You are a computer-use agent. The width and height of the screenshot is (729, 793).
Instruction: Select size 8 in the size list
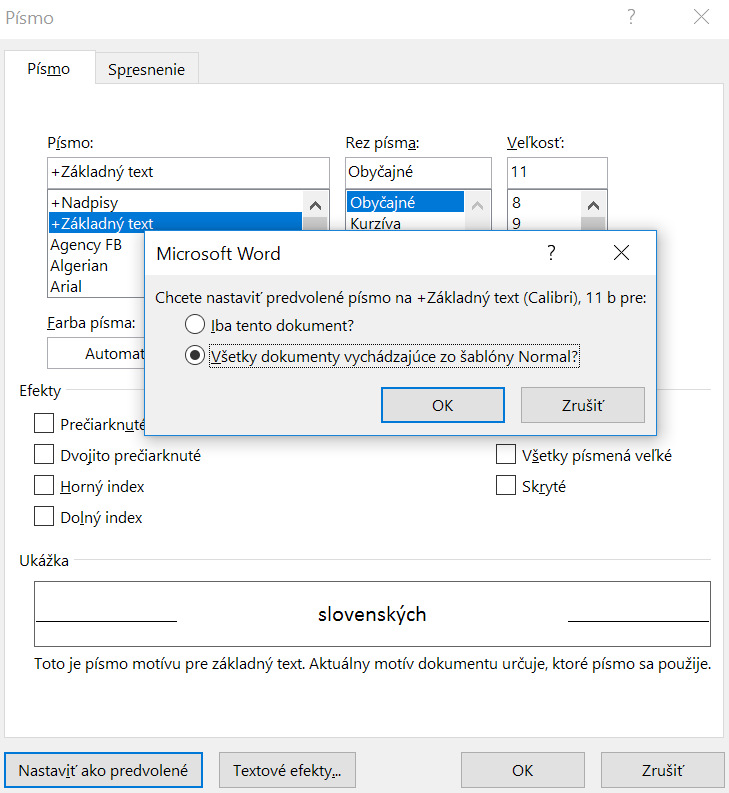pos(544,202)
